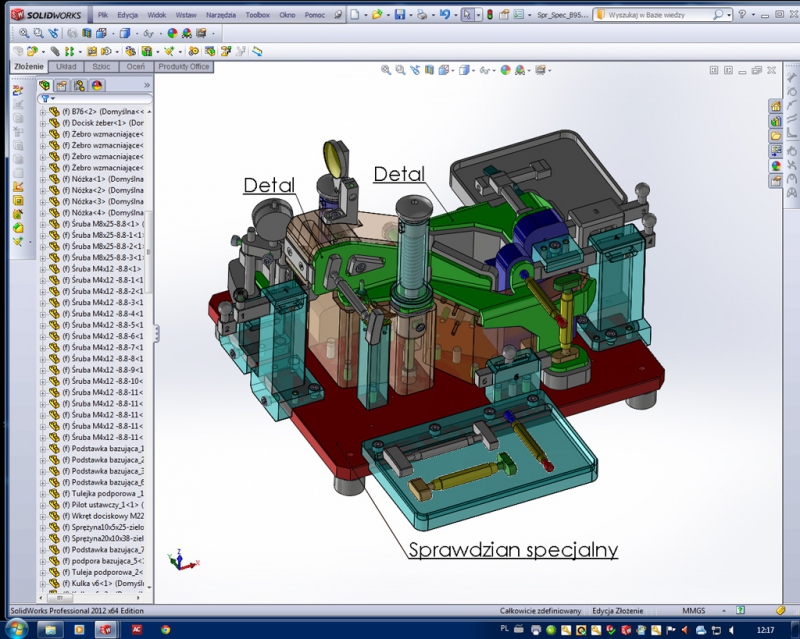Image resolution: width=800 pixels, height=639 pixels.
Task: Open the DisplayManager color ball tab
Action: pos(97,86)
